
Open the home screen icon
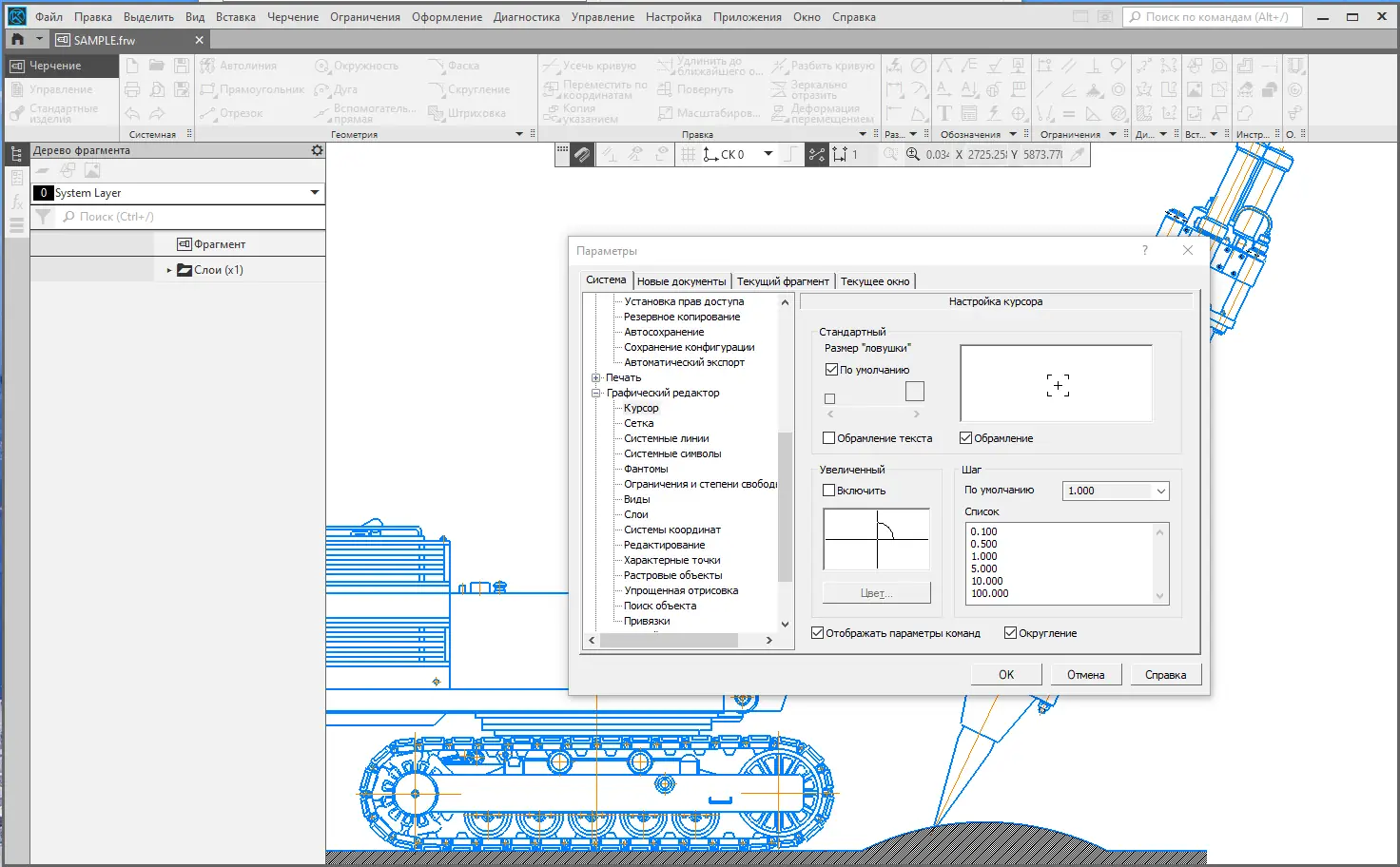click(17, 40)
